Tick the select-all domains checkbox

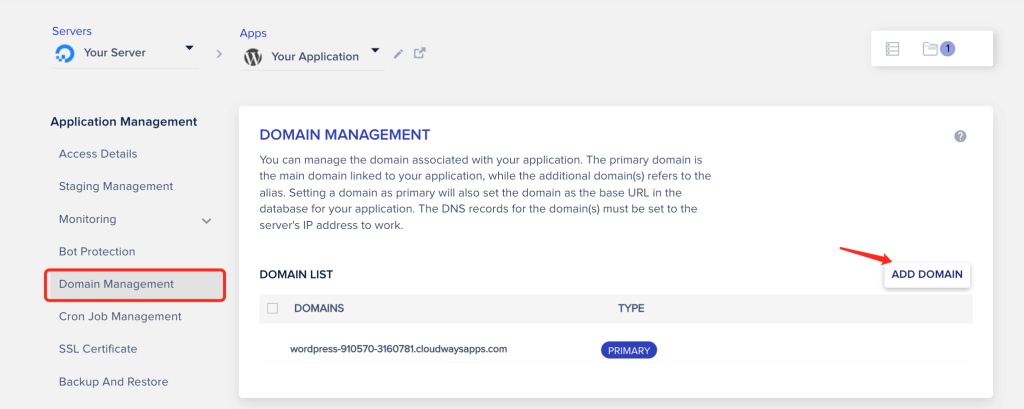273,309
